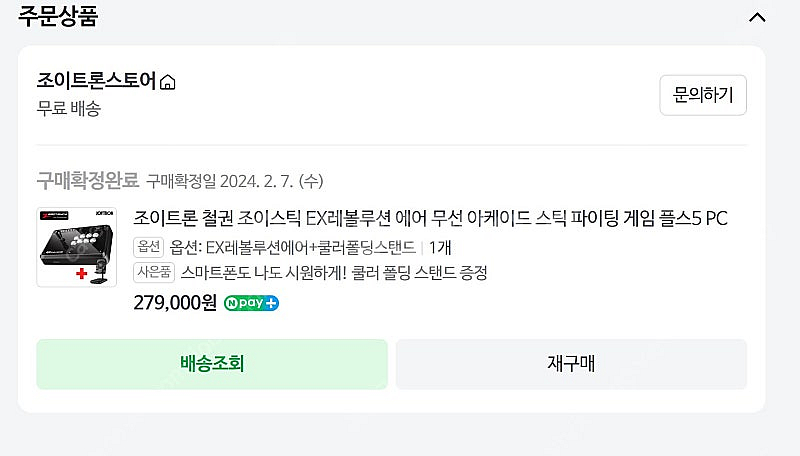
Task: Click the green Npay+ badge icon
Action: pos(251,302)
